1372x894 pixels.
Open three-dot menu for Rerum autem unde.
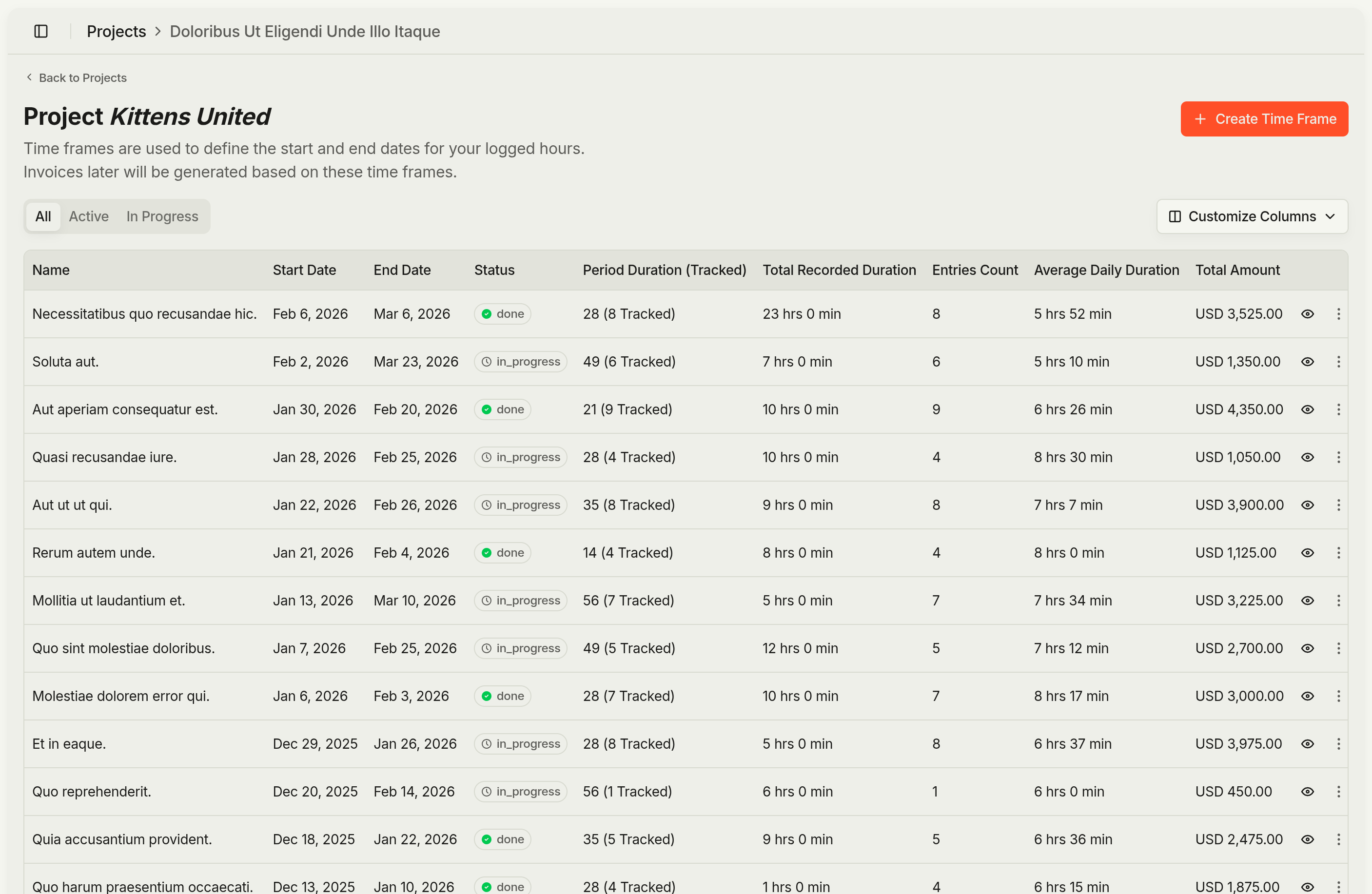[x=1338, y=553]
